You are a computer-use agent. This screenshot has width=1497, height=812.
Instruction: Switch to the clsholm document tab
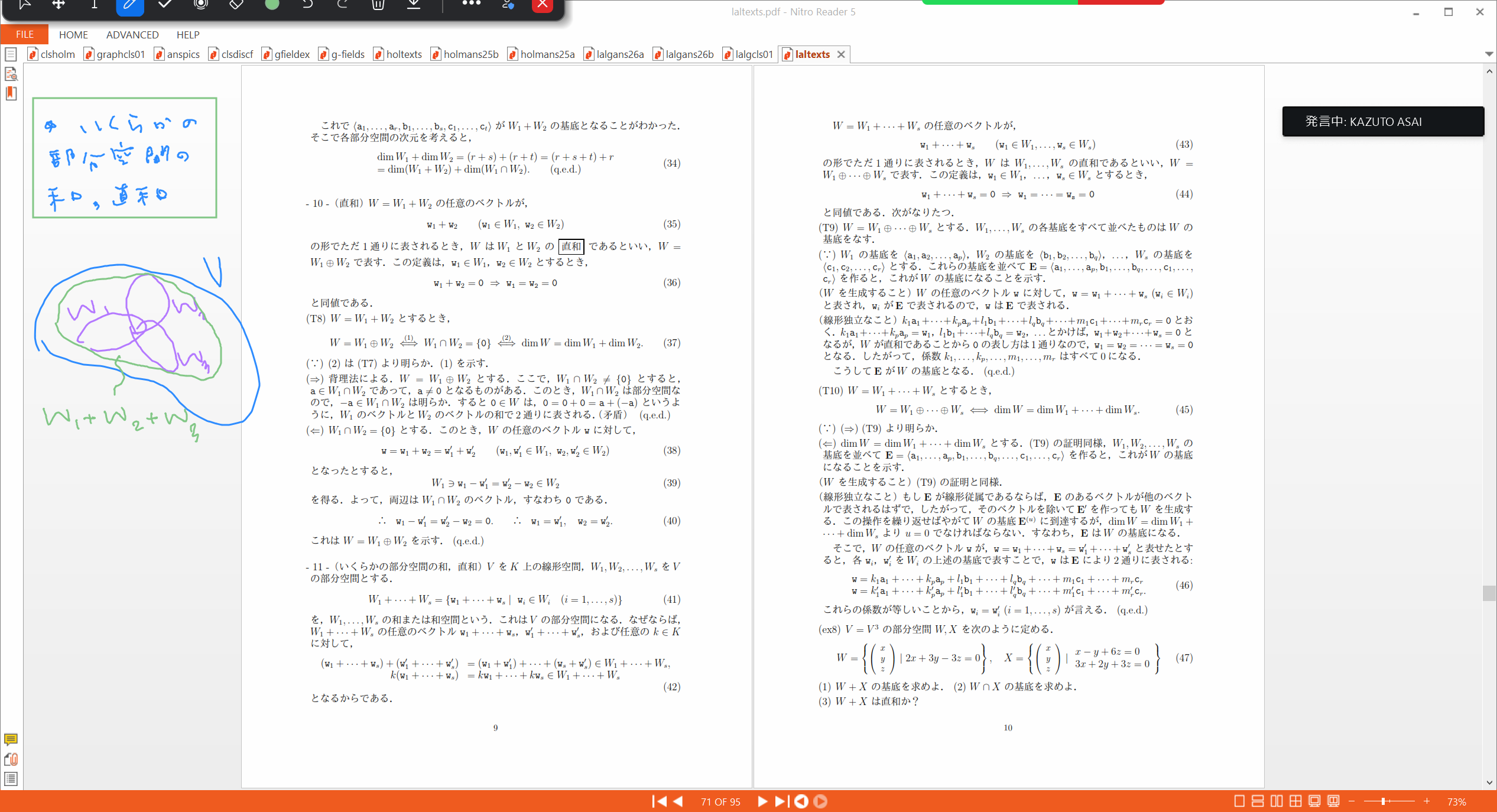coord(52,54)
